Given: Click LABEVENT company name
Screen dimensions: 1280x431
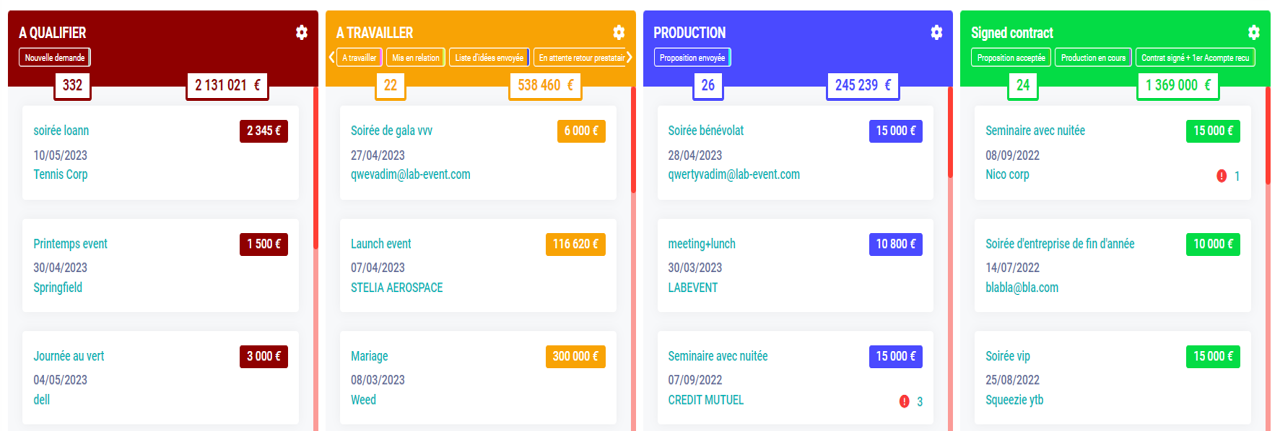Looking at the screenshot, I should click(x=693, y=287).
